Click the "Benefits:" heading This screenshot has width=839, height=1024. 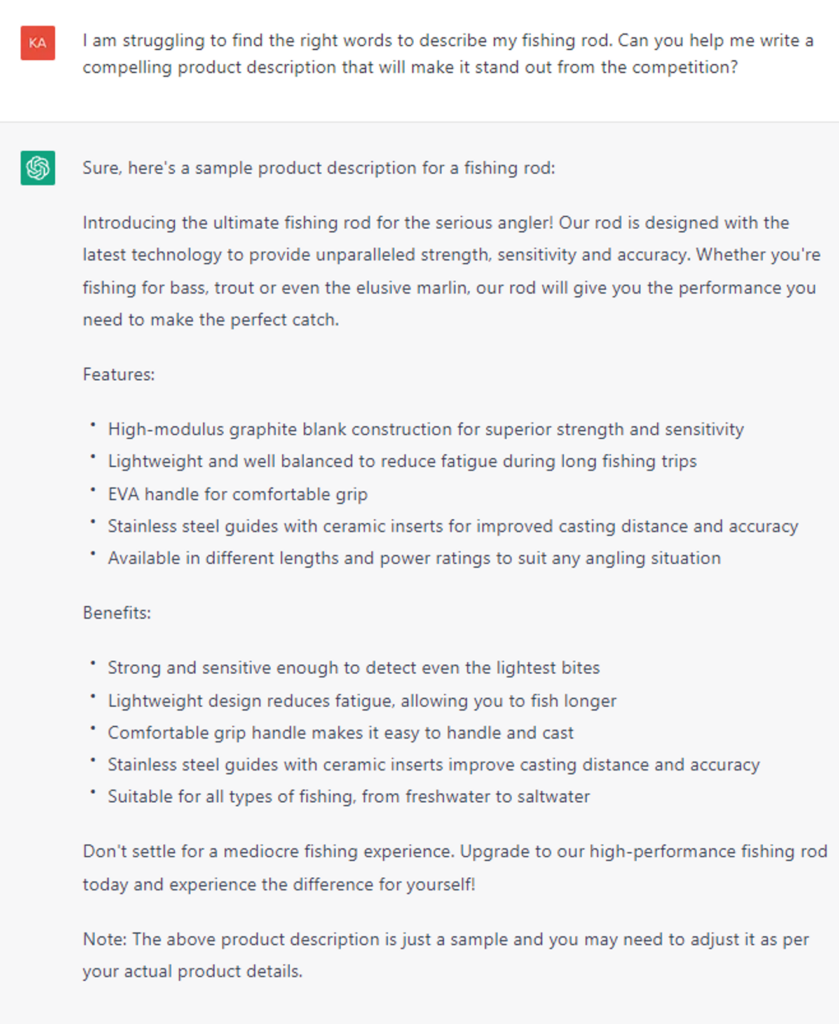(x=117, y=612)
